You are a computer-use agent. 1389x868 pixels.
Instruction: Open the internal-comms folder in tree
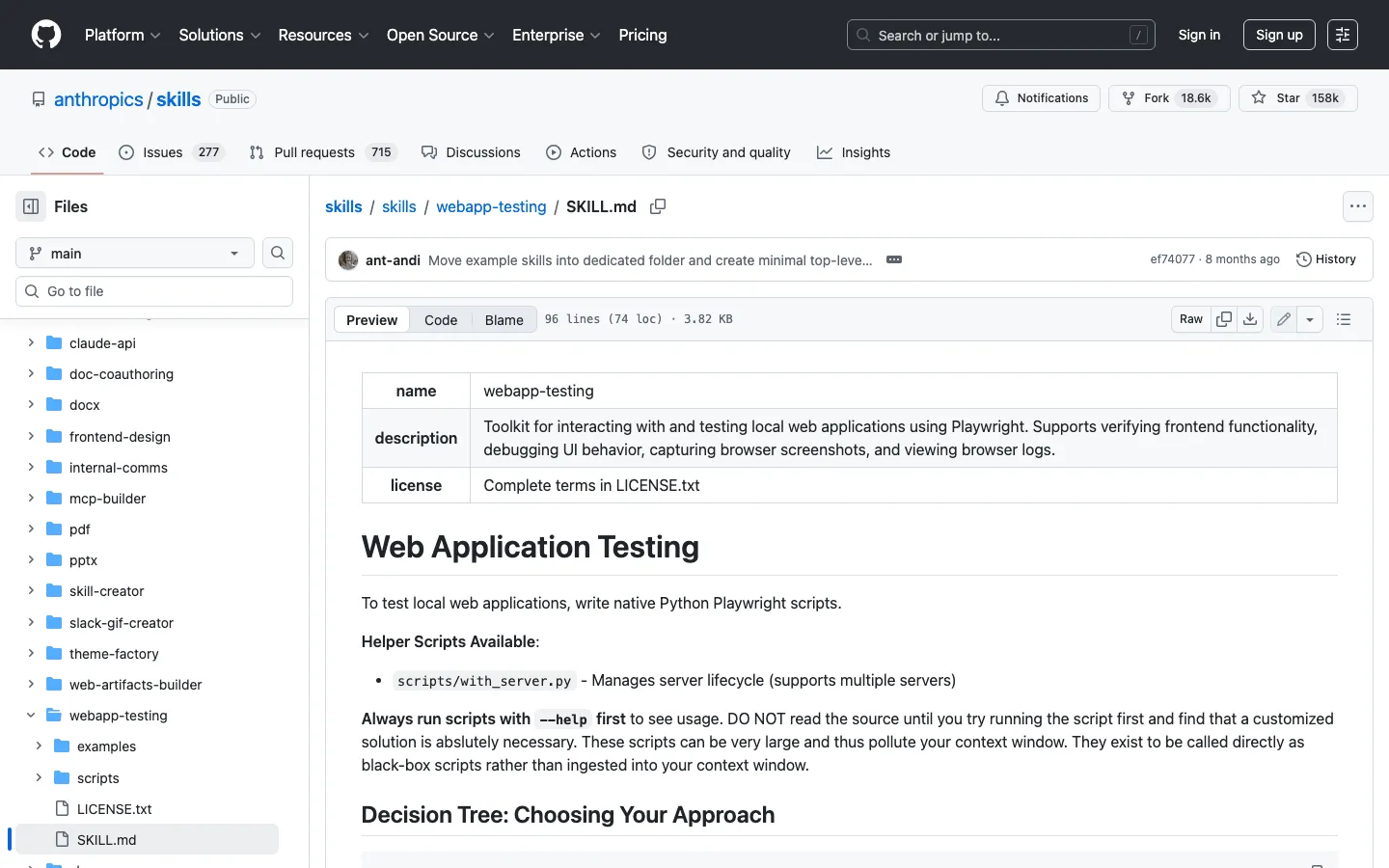119,468
